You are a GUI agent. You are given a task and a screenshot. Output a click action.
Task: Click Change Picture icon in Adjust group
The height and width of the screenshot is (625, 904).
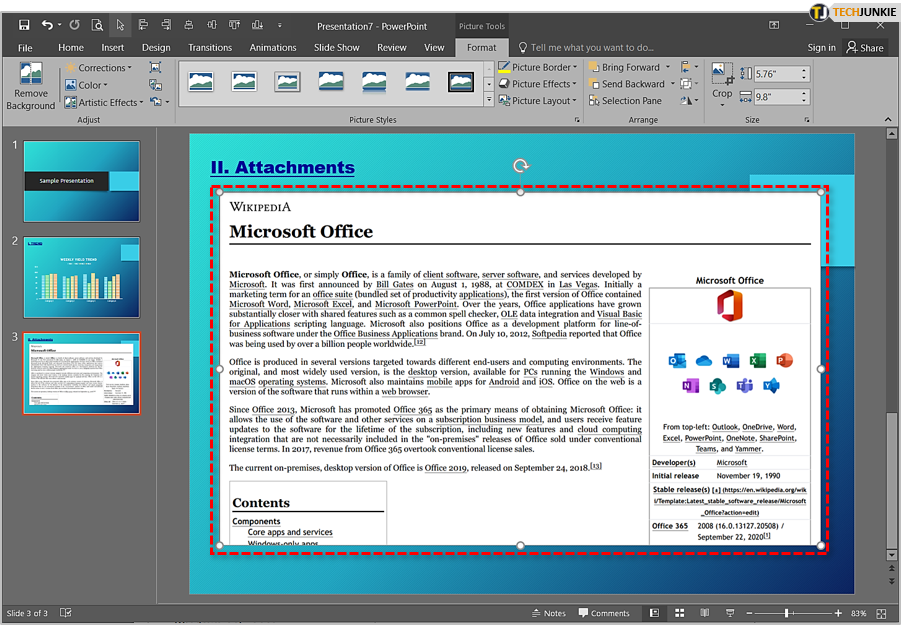point(155,85)
